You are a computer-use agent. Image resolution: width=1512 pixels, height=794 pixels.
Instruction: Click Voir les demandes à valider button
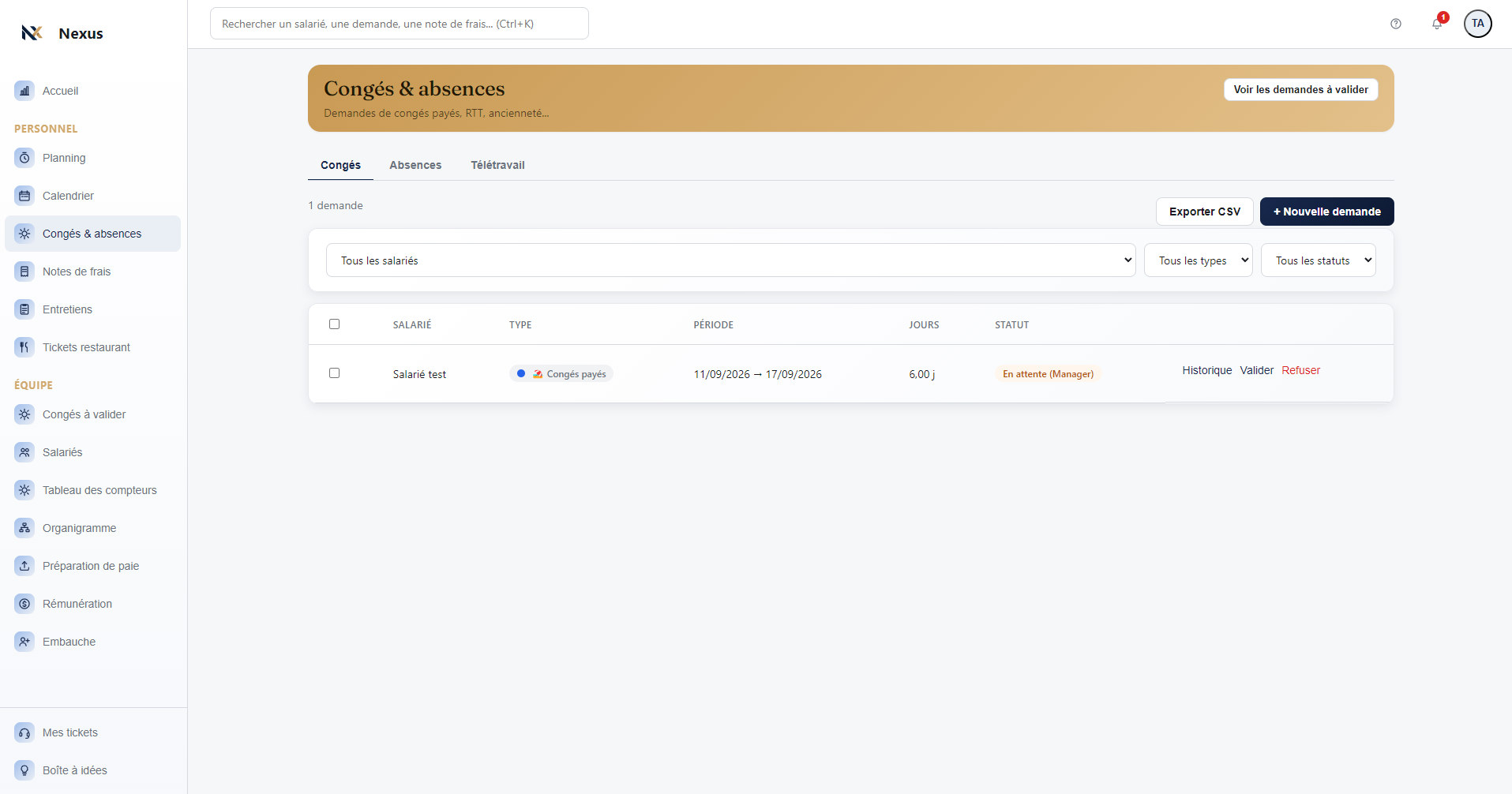point(1301,89)
